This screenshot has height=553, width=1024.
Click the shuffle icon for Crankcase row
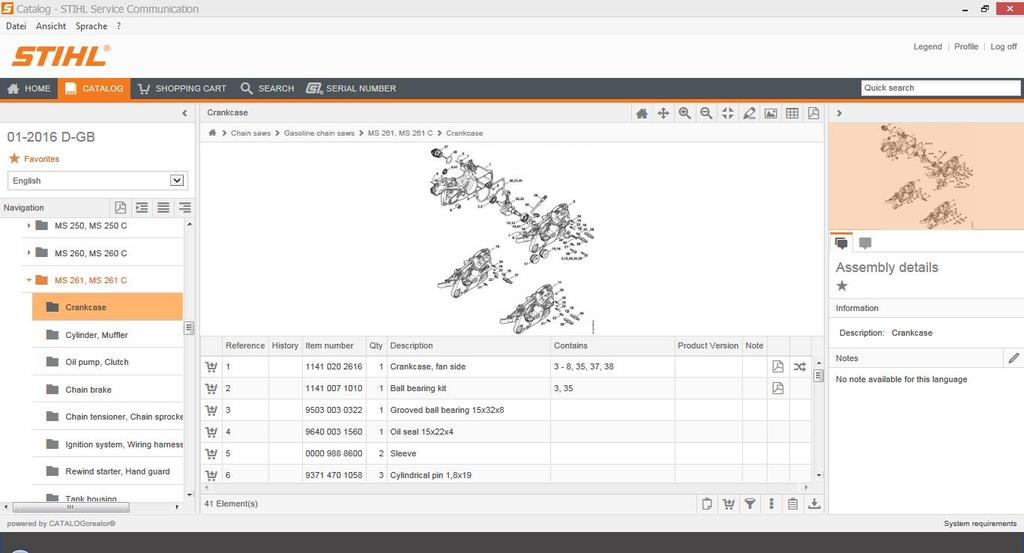(799, 367)
